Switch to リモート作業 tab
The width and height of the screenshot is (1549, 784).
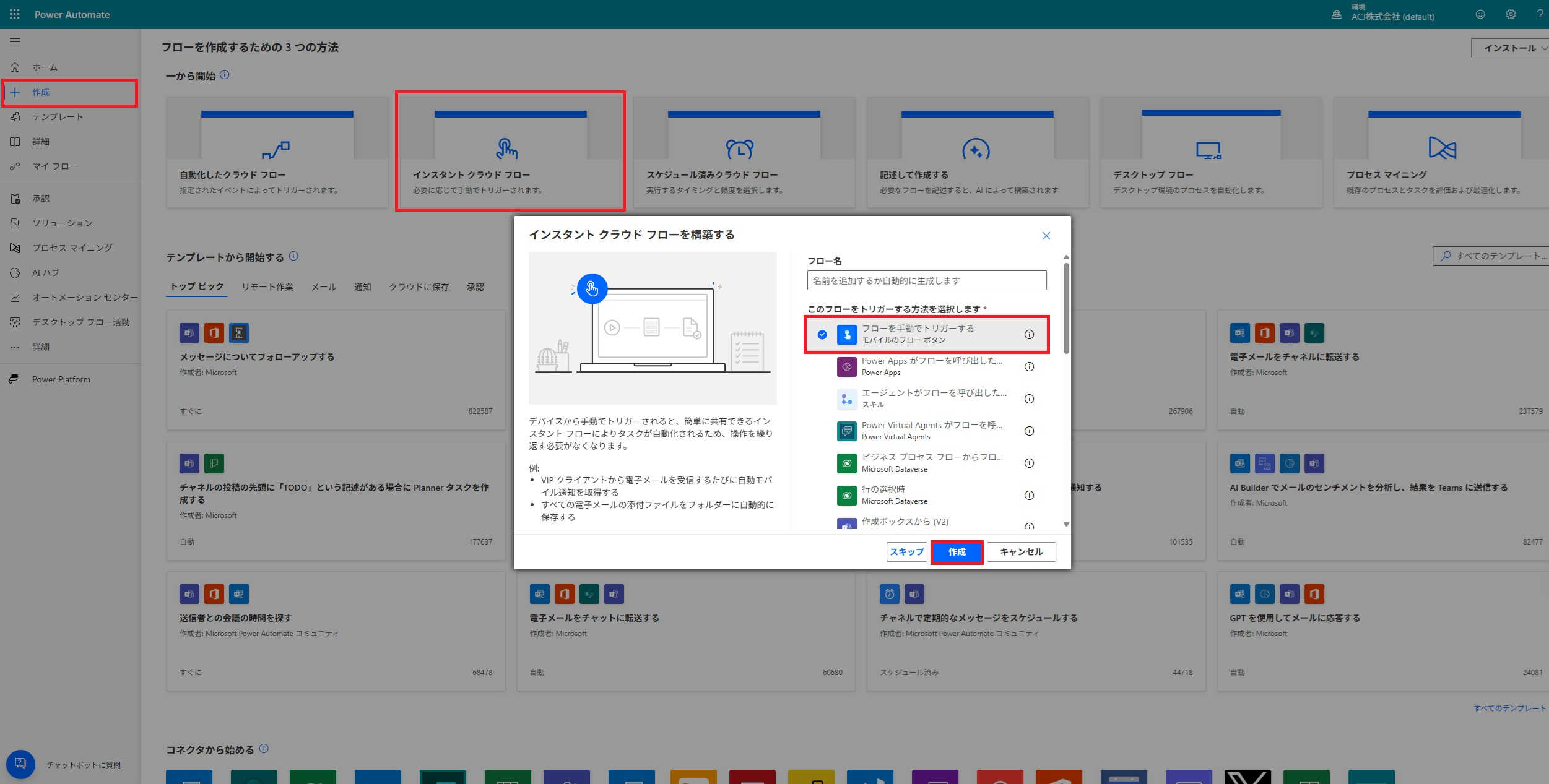tap(267, 287)
